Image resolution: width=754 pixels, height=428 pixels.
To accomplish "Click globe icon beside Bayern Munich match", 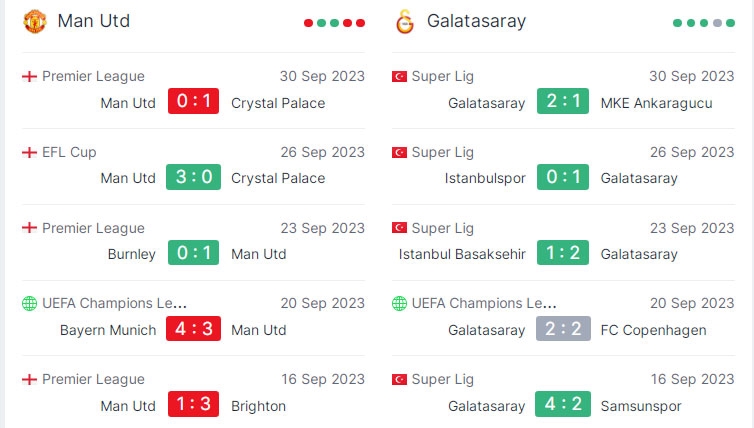I will click(x=29, y=303).
